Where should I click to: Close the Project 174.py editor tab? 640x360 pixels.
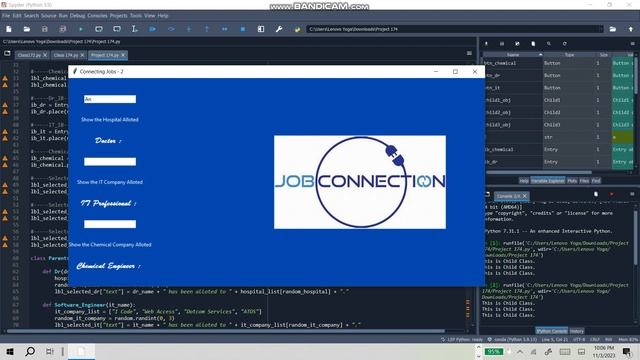pyautogui.click(x=123, y=55)
